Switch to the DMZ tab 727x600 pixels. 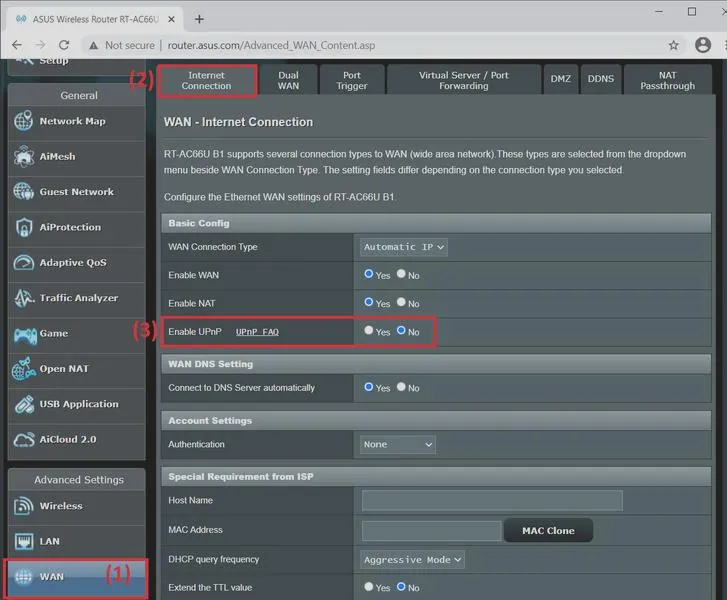coord(561,79)
